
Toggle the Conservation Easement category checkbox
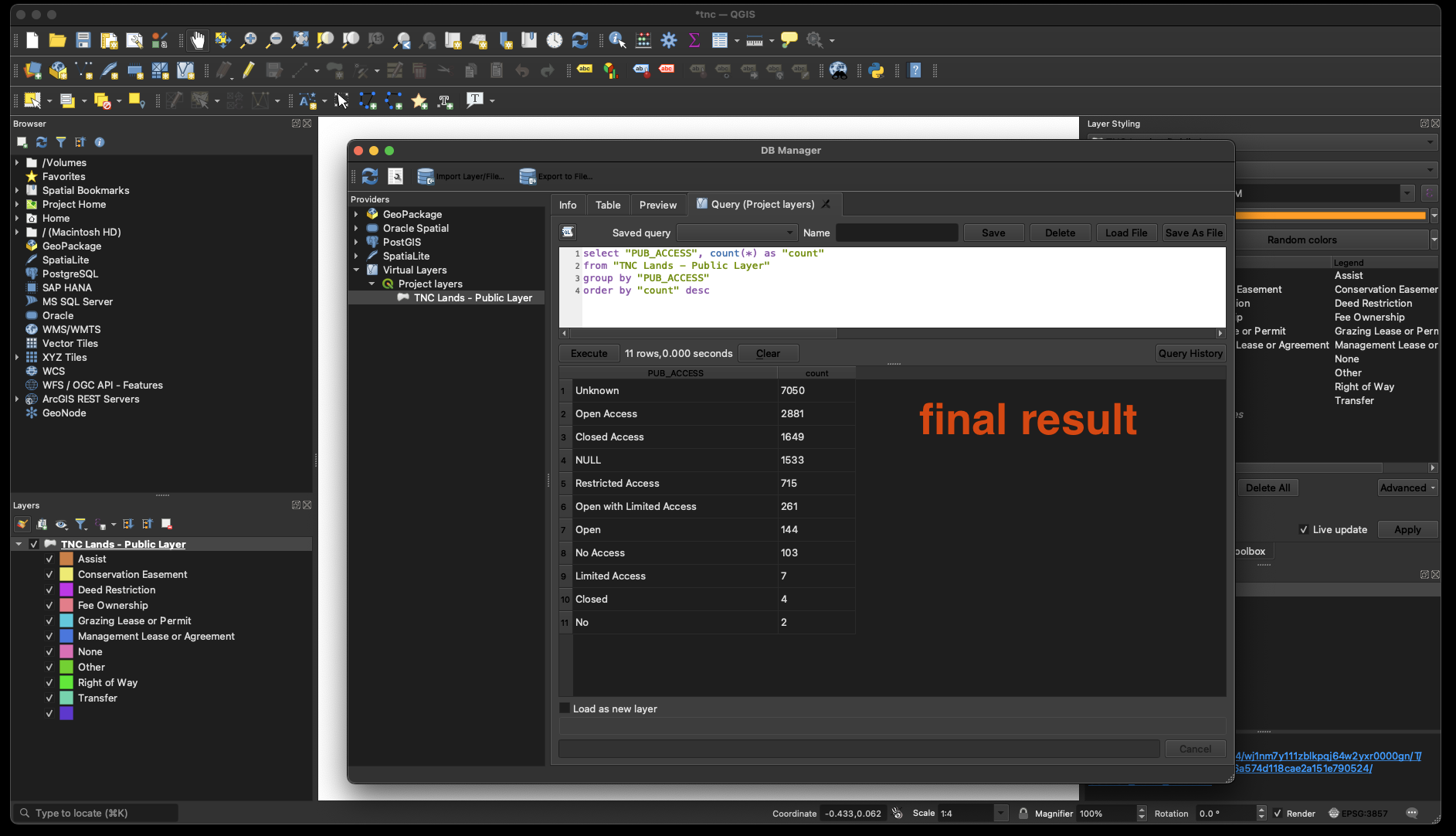point(49,574)
